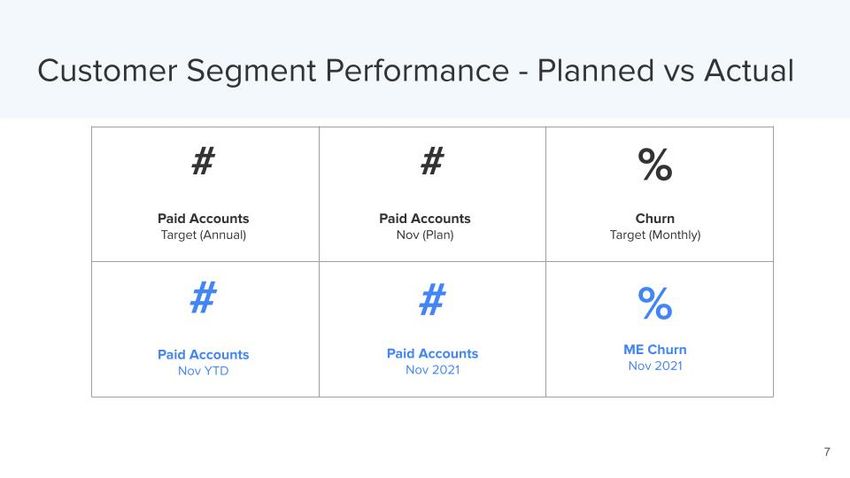Select the black Churn label
850x478 pixels.
655,218
